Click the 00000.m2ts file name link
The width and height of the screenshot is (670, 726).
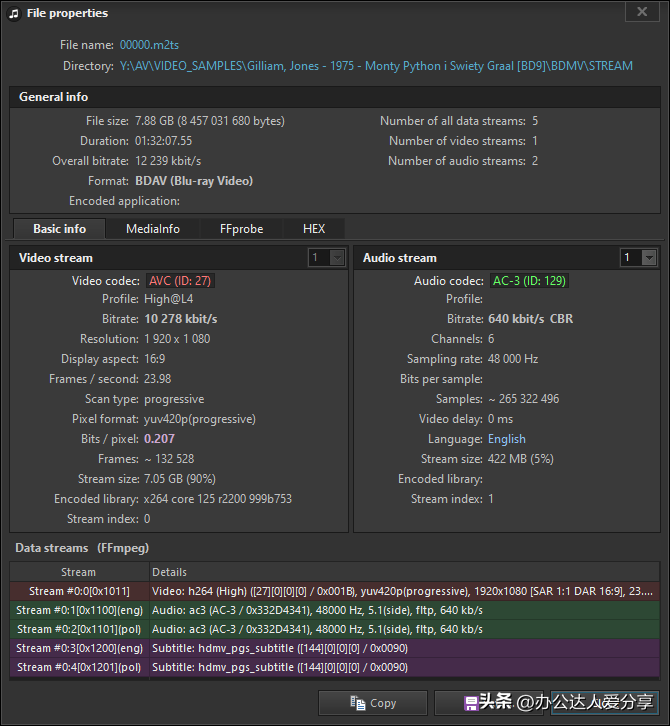tap(150, 45)
